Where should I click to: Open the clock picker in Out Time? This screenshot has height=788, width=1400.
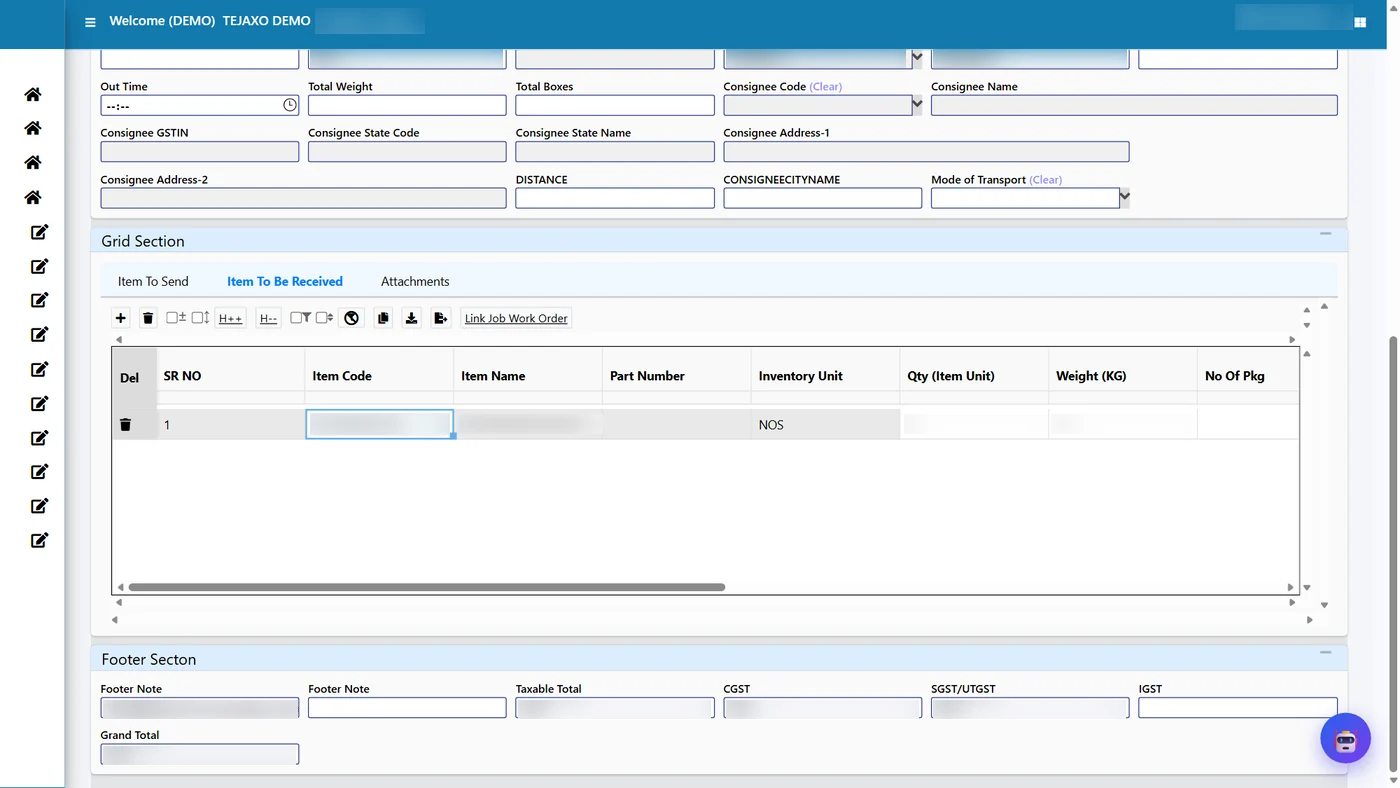289,105
